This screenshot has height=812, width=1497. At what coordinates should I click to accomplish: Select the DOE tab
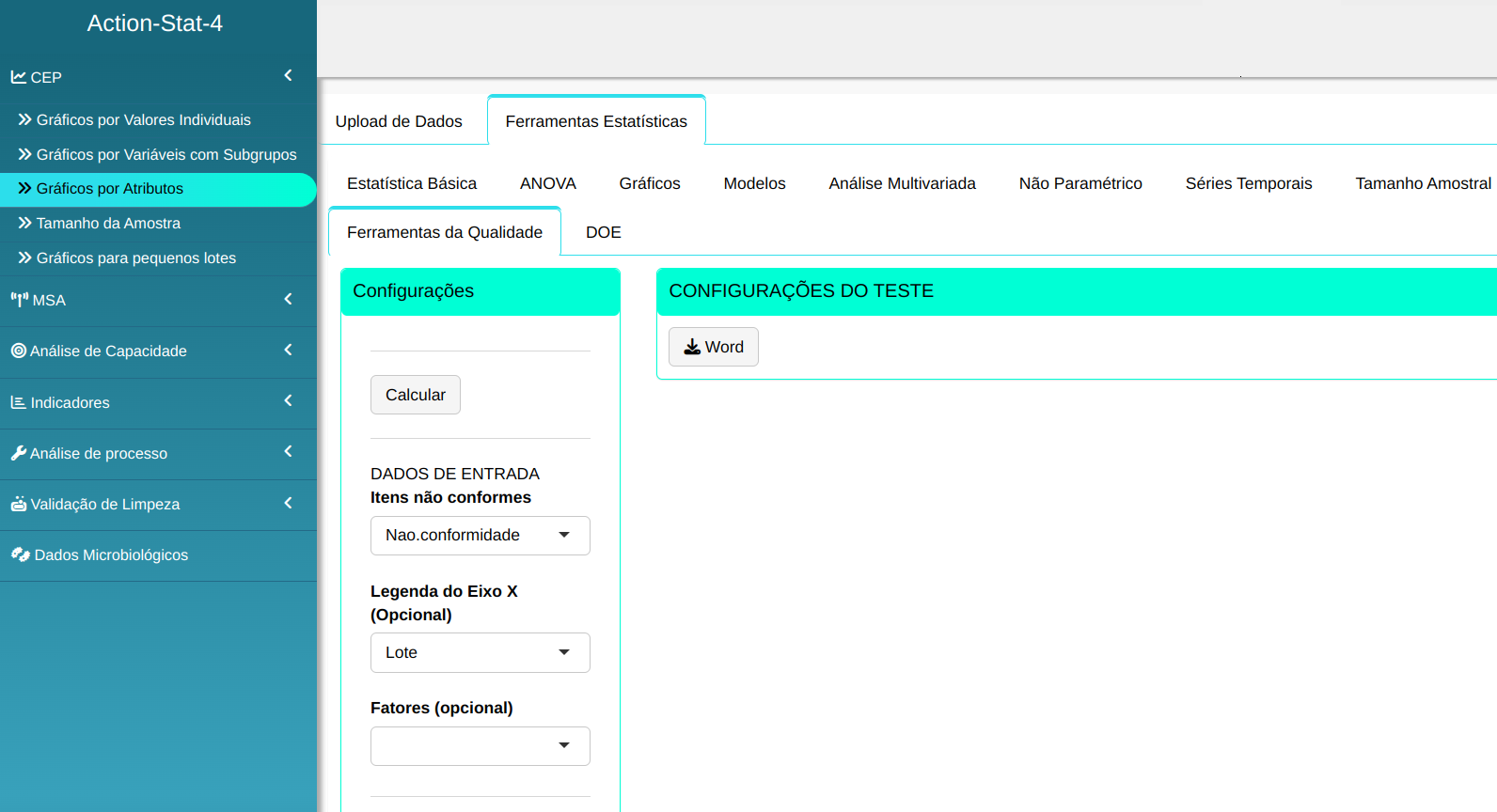point(603,232)
